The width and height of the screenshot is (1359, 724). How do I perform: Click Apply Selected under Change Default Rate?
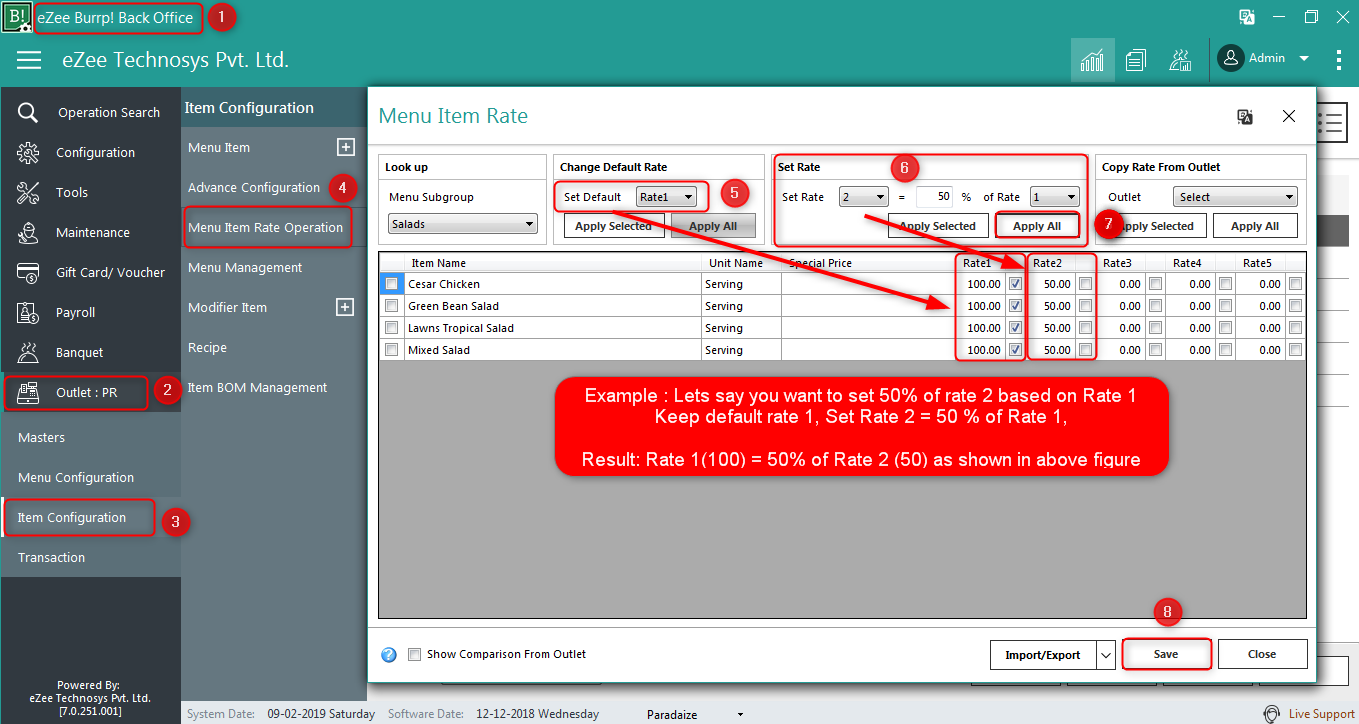click(613, 226)
